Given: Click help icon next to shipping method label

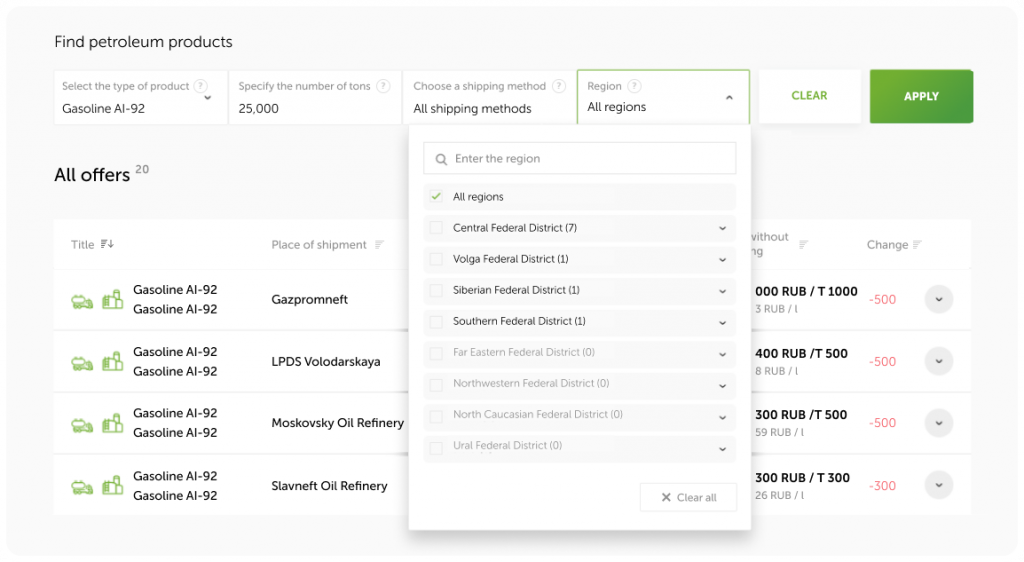Looking at the screenshot, I should [x=558, y=86].
